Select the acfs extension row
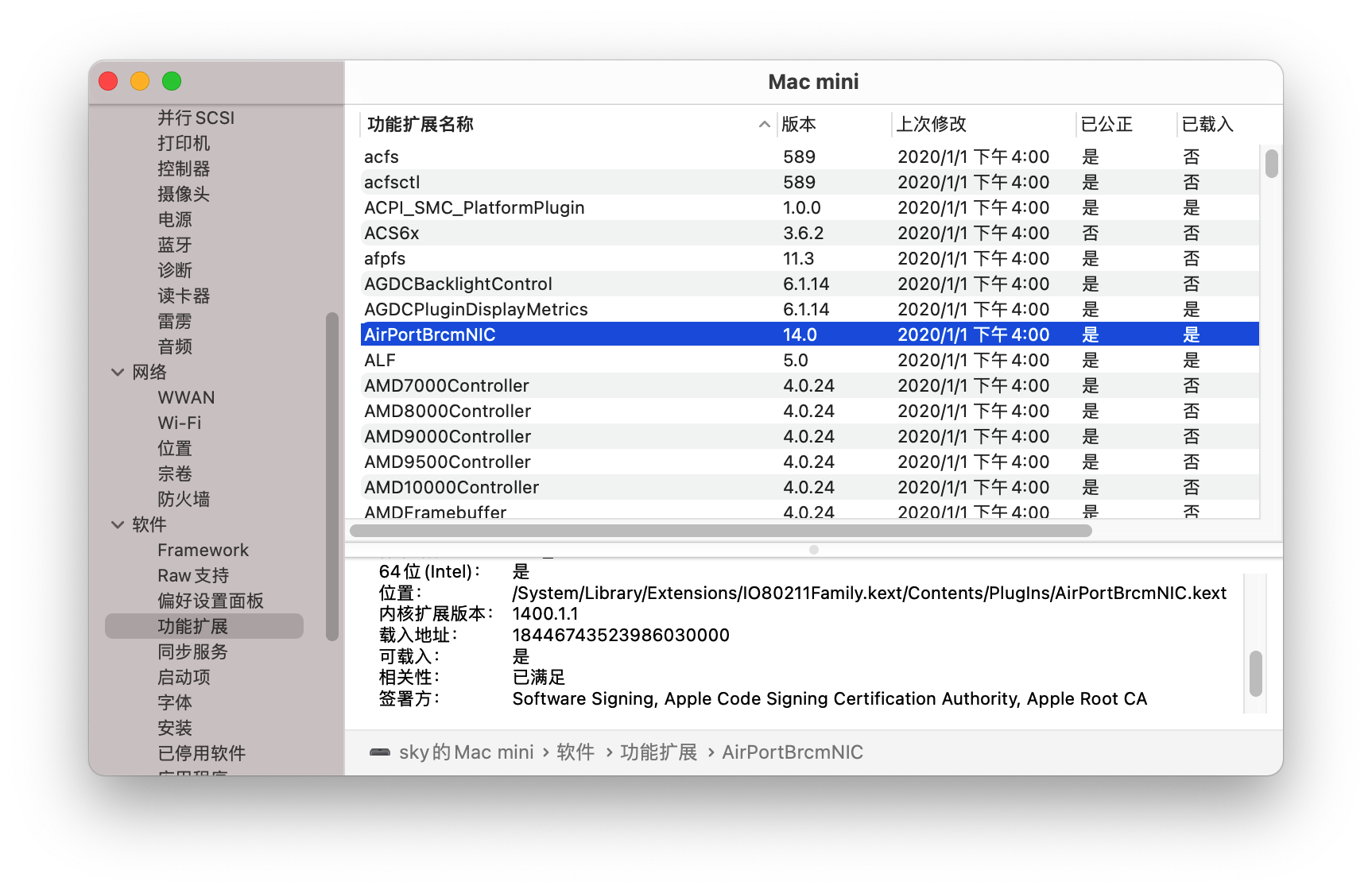This screenshot has width=1372, height=893. [810, 157]
